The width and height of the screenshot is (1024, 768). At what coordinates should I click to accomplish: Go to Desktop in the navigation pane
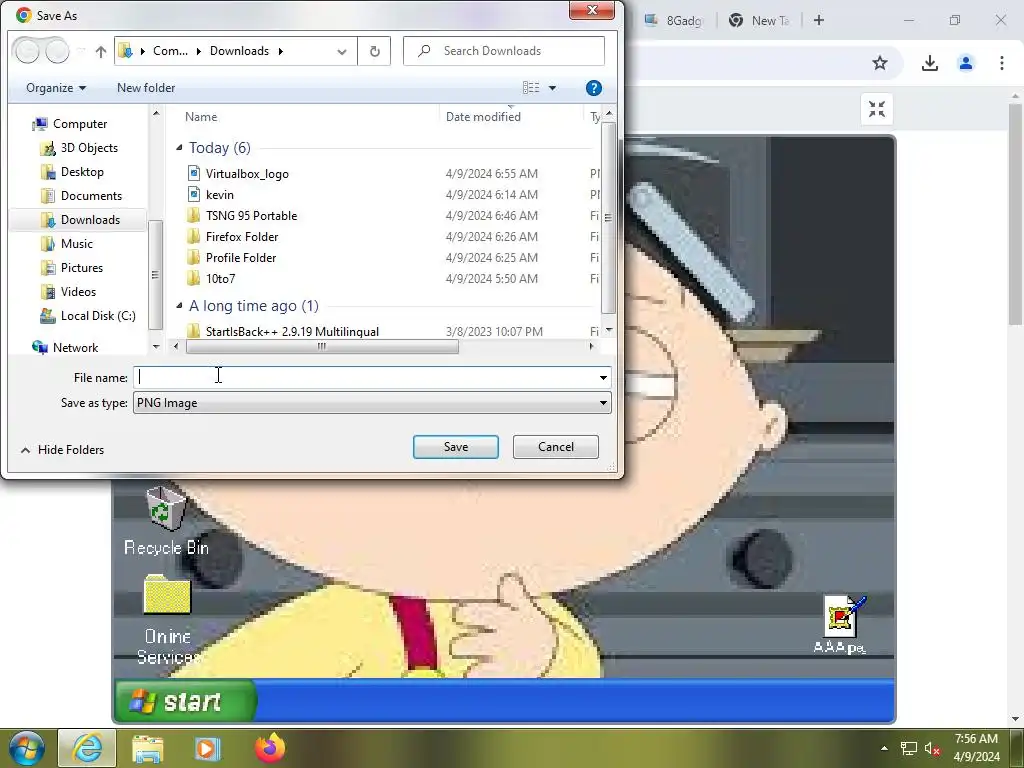(x=82, y=172)
